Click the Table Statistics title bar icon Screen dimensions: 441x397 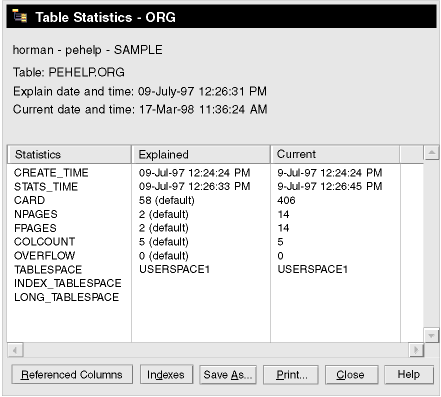click(19, 16)
